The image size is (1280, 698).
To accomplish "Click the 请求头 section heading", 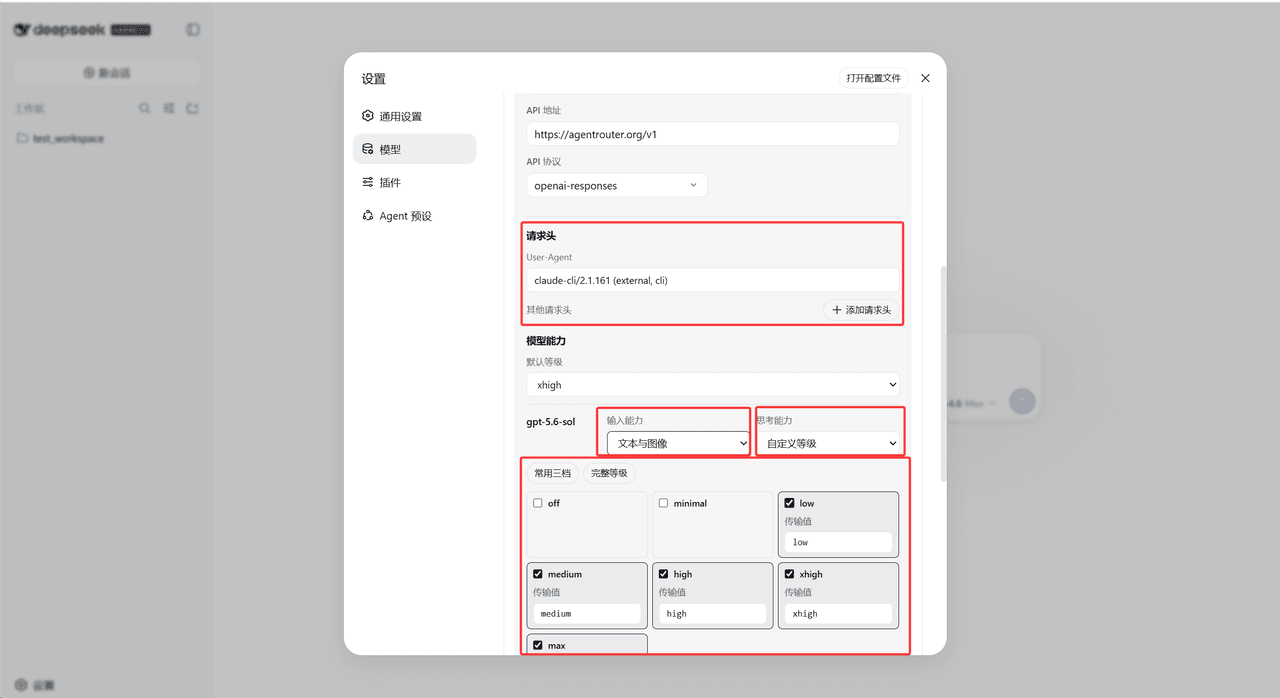I will (541, 236).
